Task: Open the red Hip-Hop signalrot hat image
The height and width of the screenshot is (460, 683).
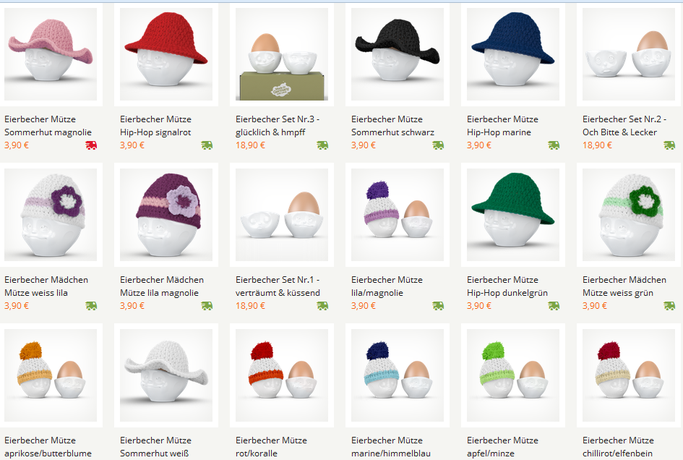Action: pos(166,54)
